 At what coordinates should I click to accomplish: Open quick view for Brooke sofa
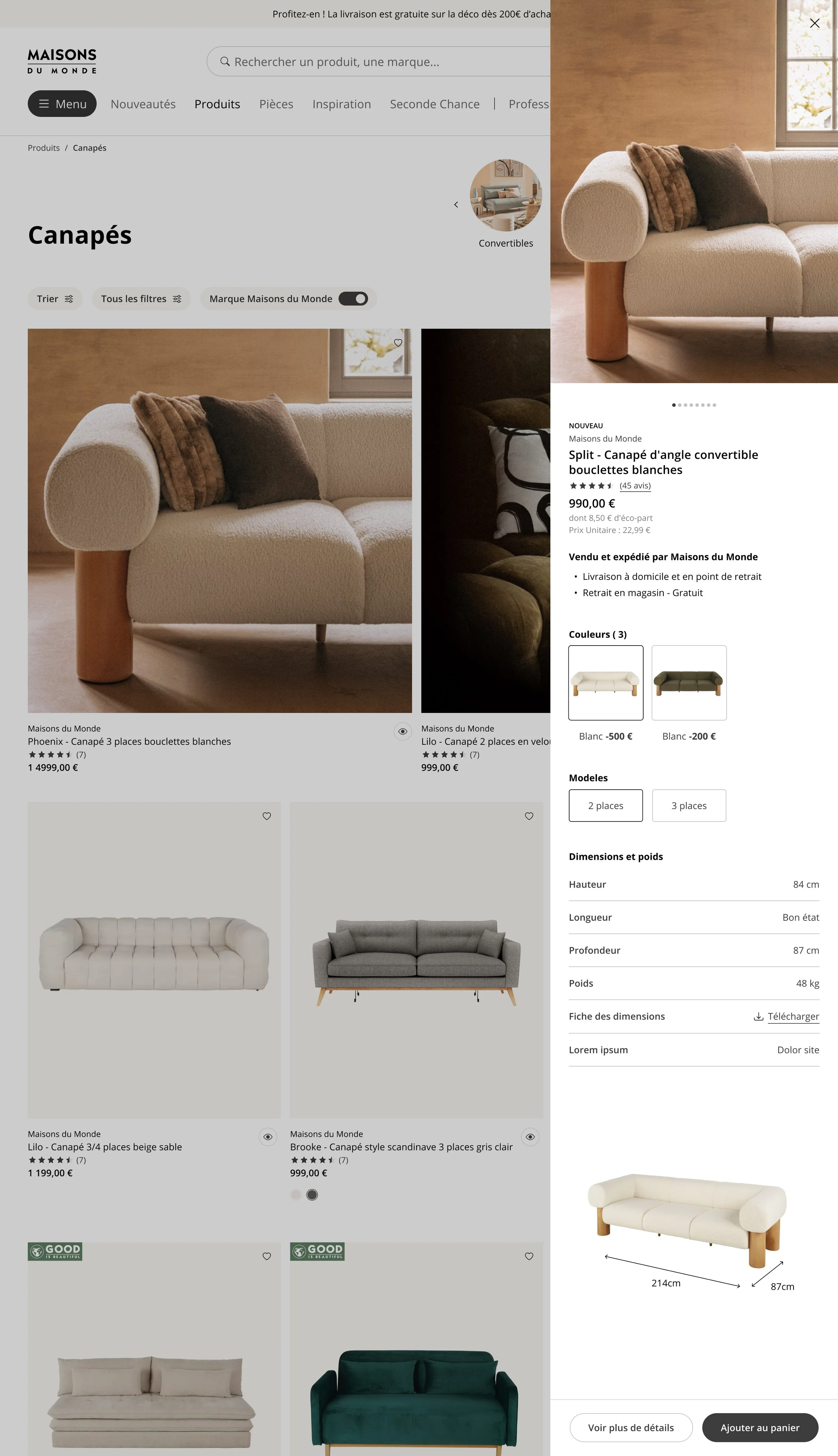pos(530,1137)
